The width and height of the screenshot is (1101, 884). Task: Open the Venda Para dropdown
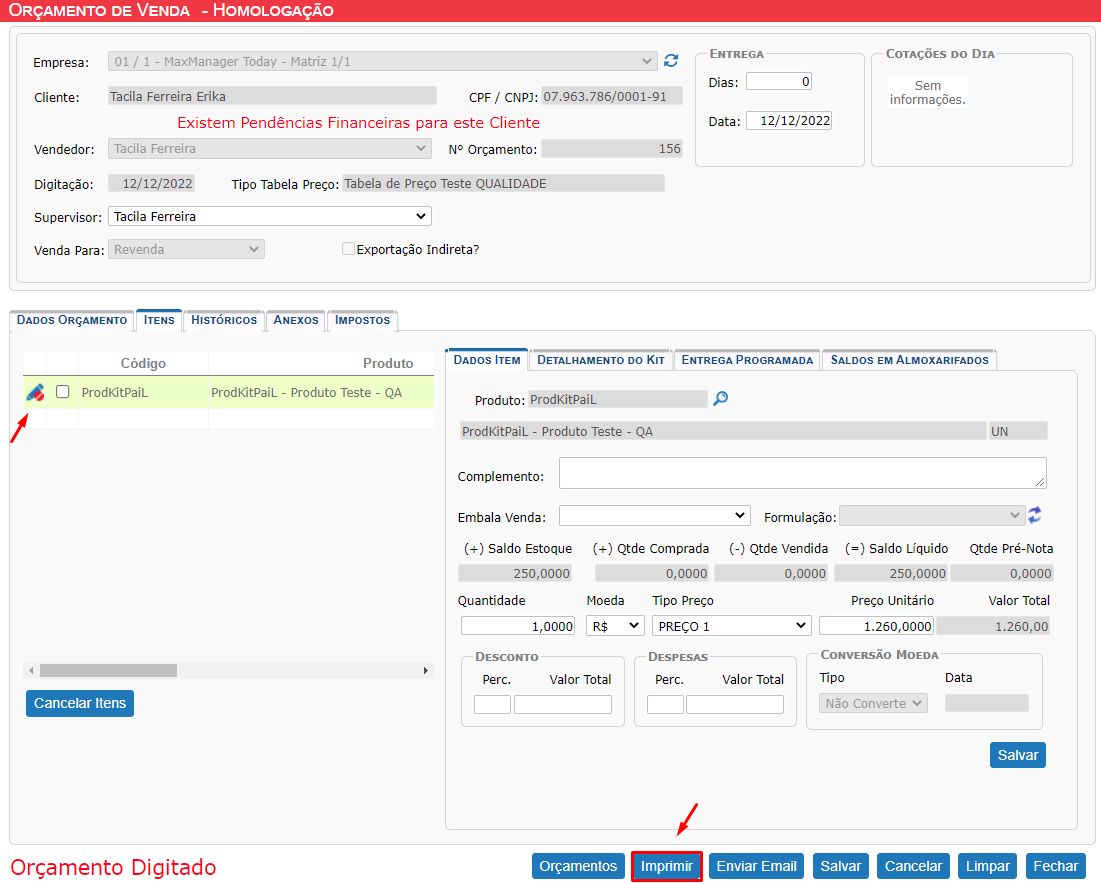pyautogui.click(x=186, y=249)
